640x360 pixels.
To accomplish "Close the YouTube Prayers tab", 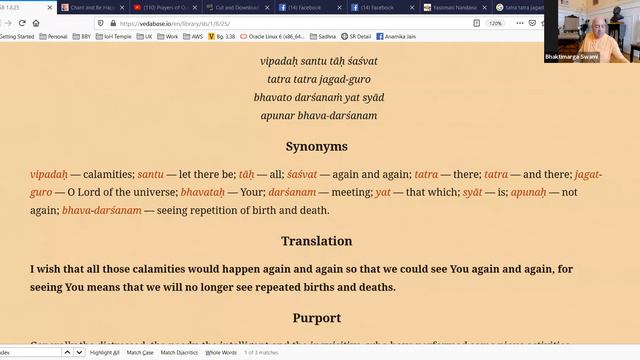I will click(x=195, y=7).
